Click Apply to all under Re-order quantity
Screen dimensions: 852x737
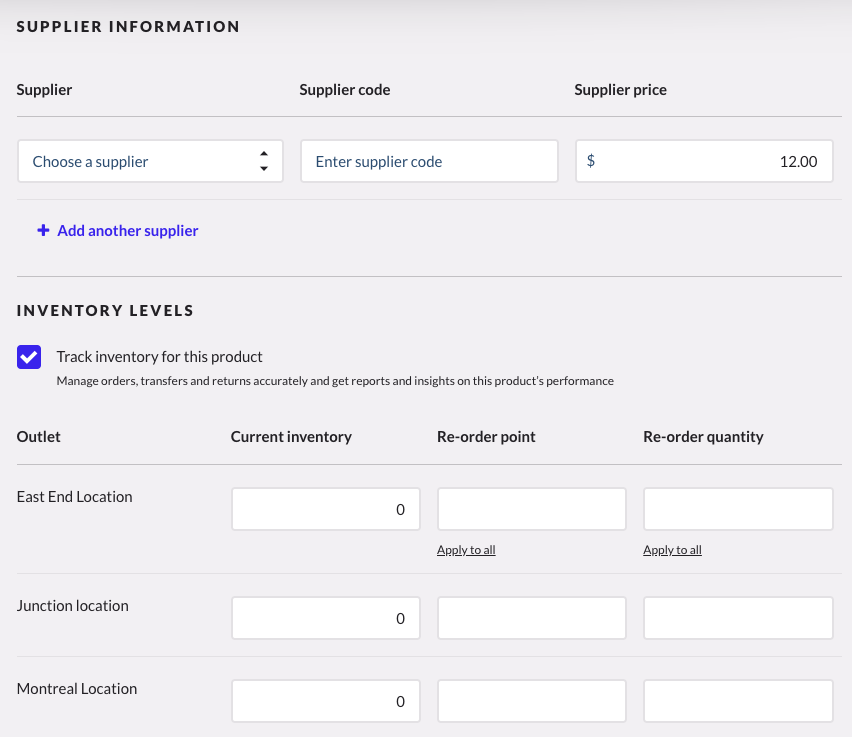click(672, 550)
